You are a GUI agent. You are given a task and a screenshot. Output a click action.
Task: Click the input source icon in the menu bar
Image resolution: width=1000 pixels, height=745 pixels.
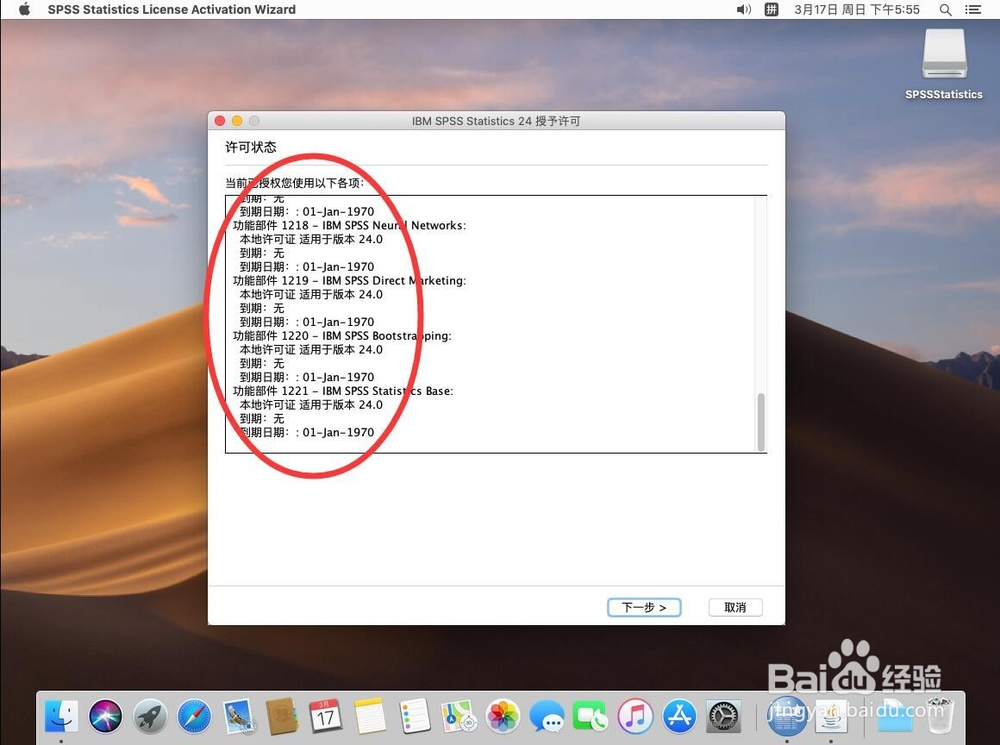[770, 10]
